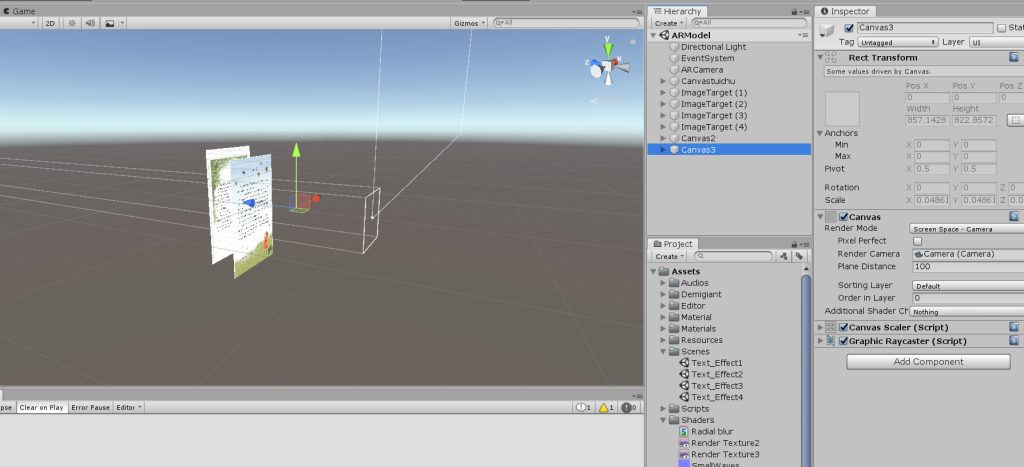Viewport: 1024px width, 467px height.
Task: Open the Project Create dropdown
Action: pos(669,257)
